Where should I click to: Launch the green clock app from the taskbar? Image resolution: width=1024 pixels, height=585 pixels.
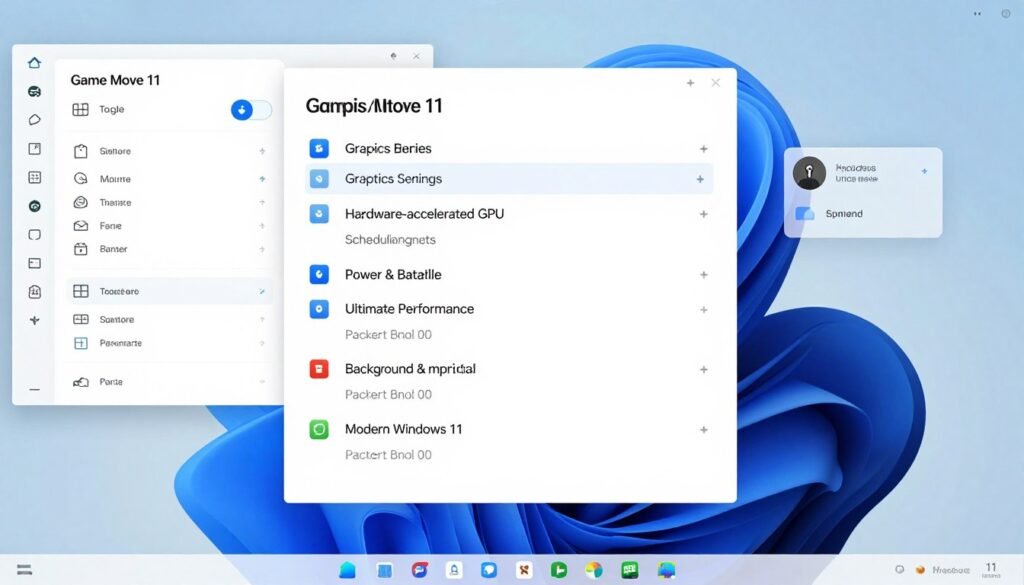[558, 570]
